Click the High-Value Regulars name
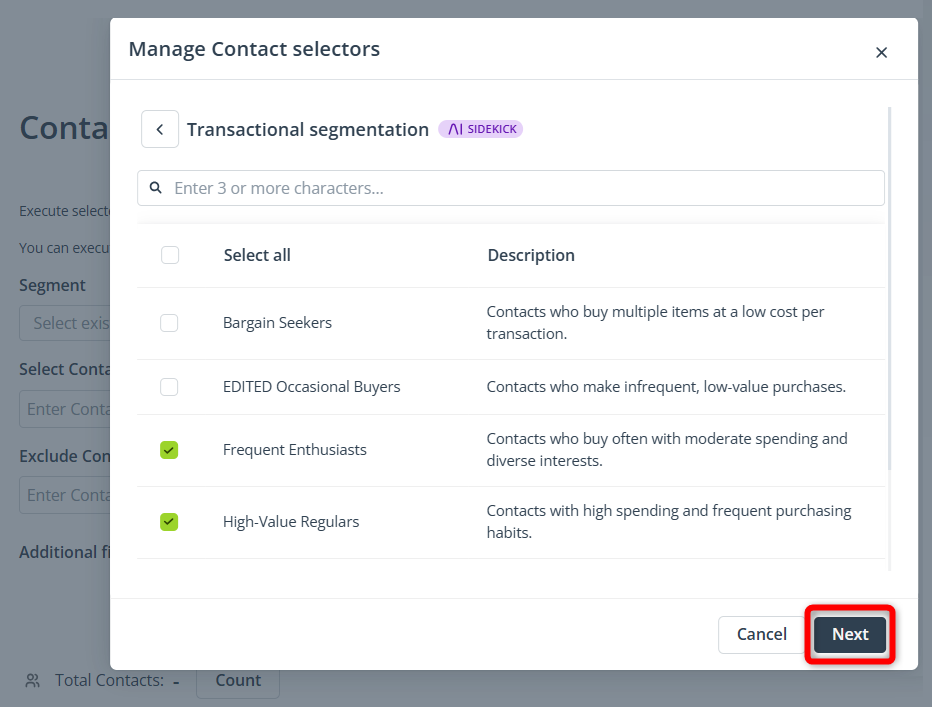 [x=291, y=522]
